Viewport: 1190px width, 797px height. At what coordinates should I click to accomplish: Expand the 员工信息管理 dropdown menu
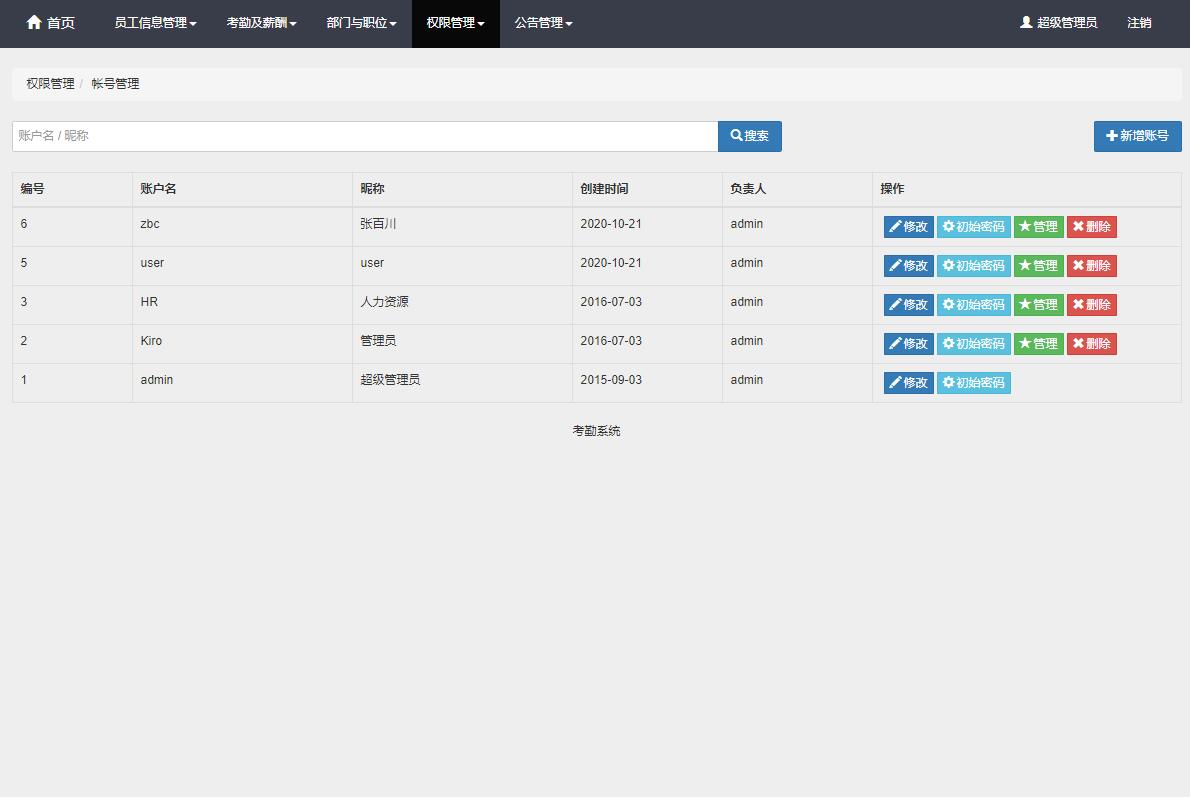tap(155, 23)
